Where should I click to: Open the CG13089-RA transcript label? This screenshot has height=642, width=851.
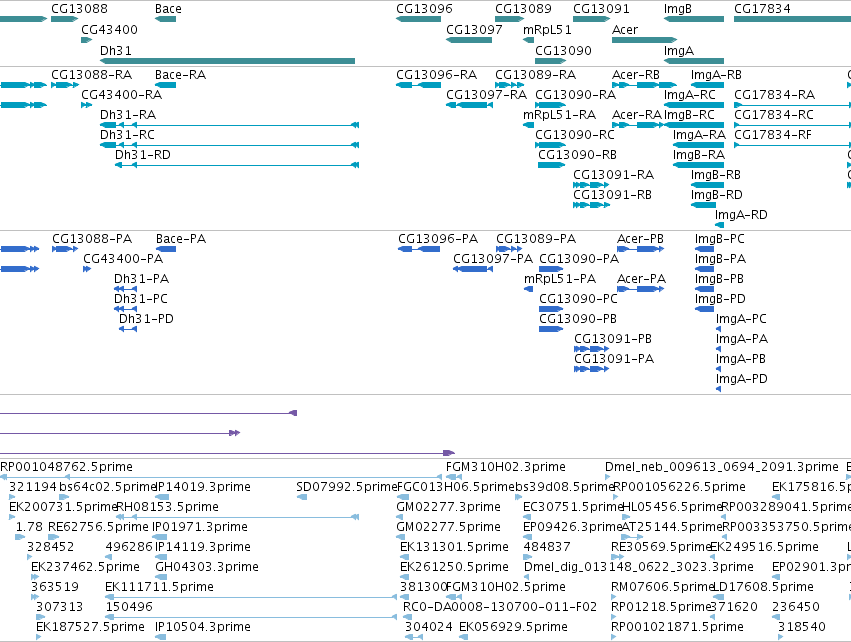pyautogui.click(x=535, y=74)
